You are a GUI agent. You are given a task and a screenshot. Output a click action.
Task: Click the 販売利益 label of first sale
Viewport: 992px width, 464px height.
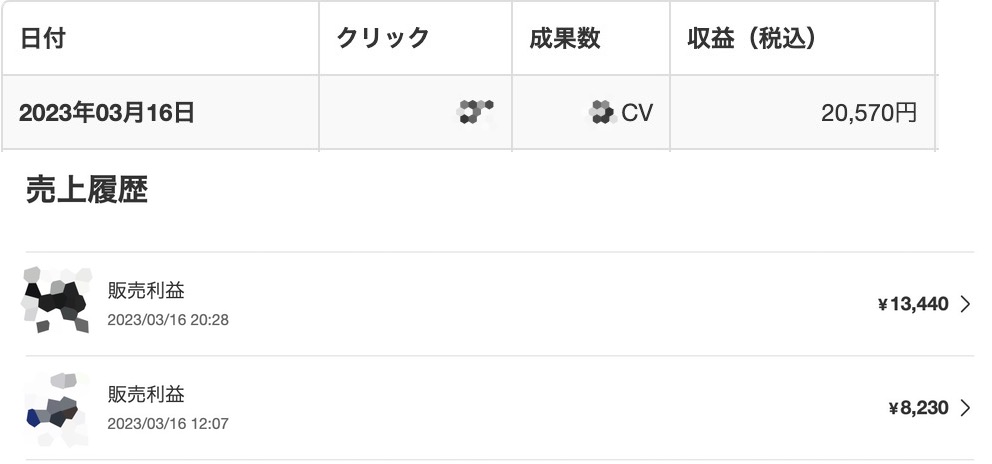146,291
